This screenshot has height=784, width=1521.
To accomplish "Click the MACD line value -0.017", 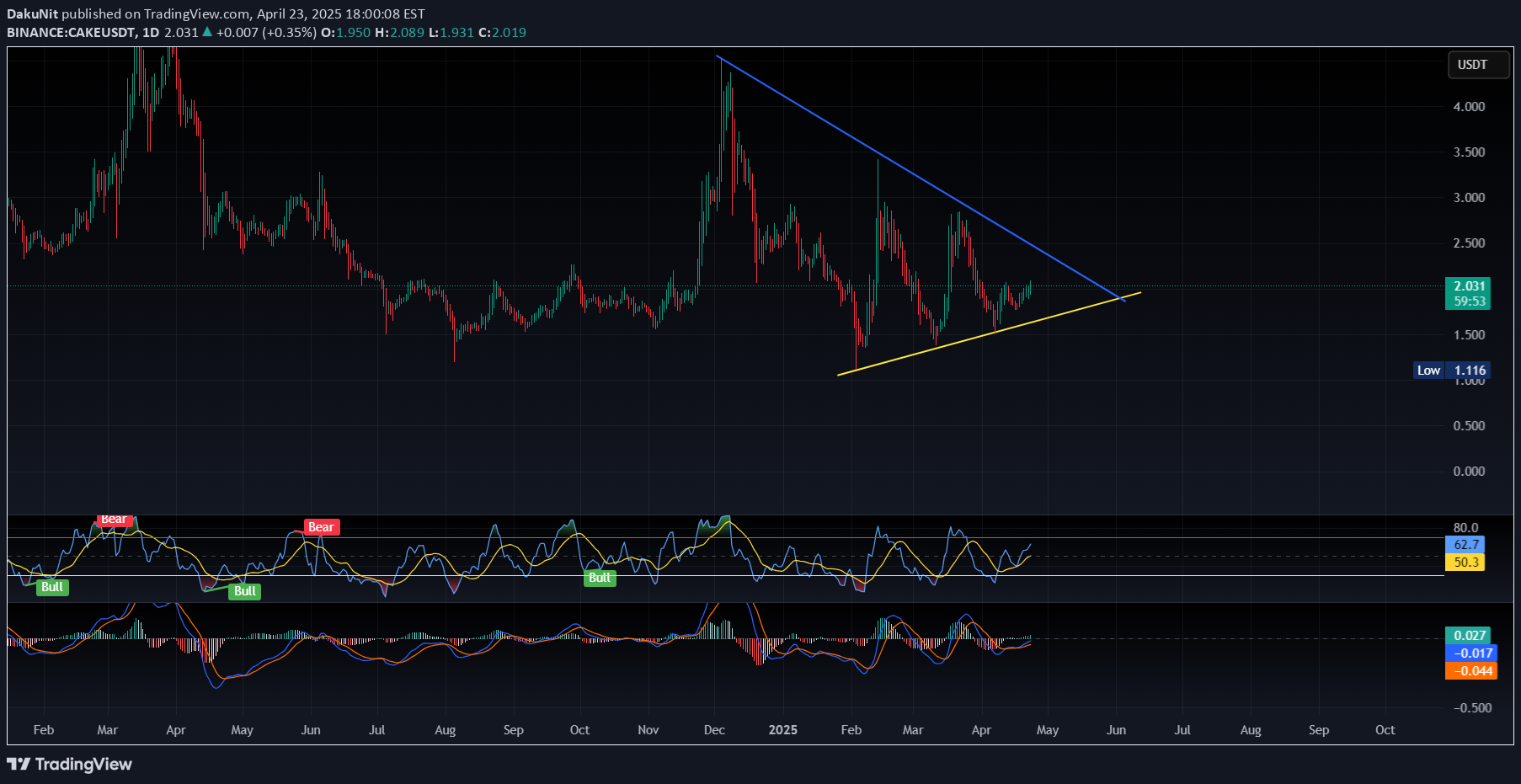I will tap(1471, 653).
